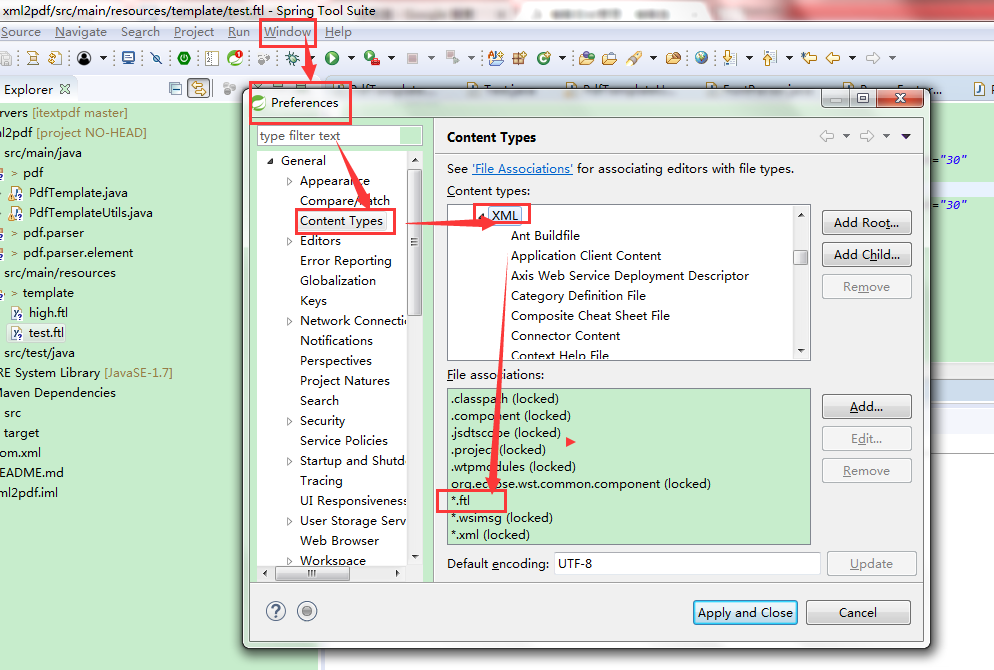The height and width of the screenshot is (670, 994).
Task: Expand the Security node
Action: pyautogui.click(x=289, y=422)
